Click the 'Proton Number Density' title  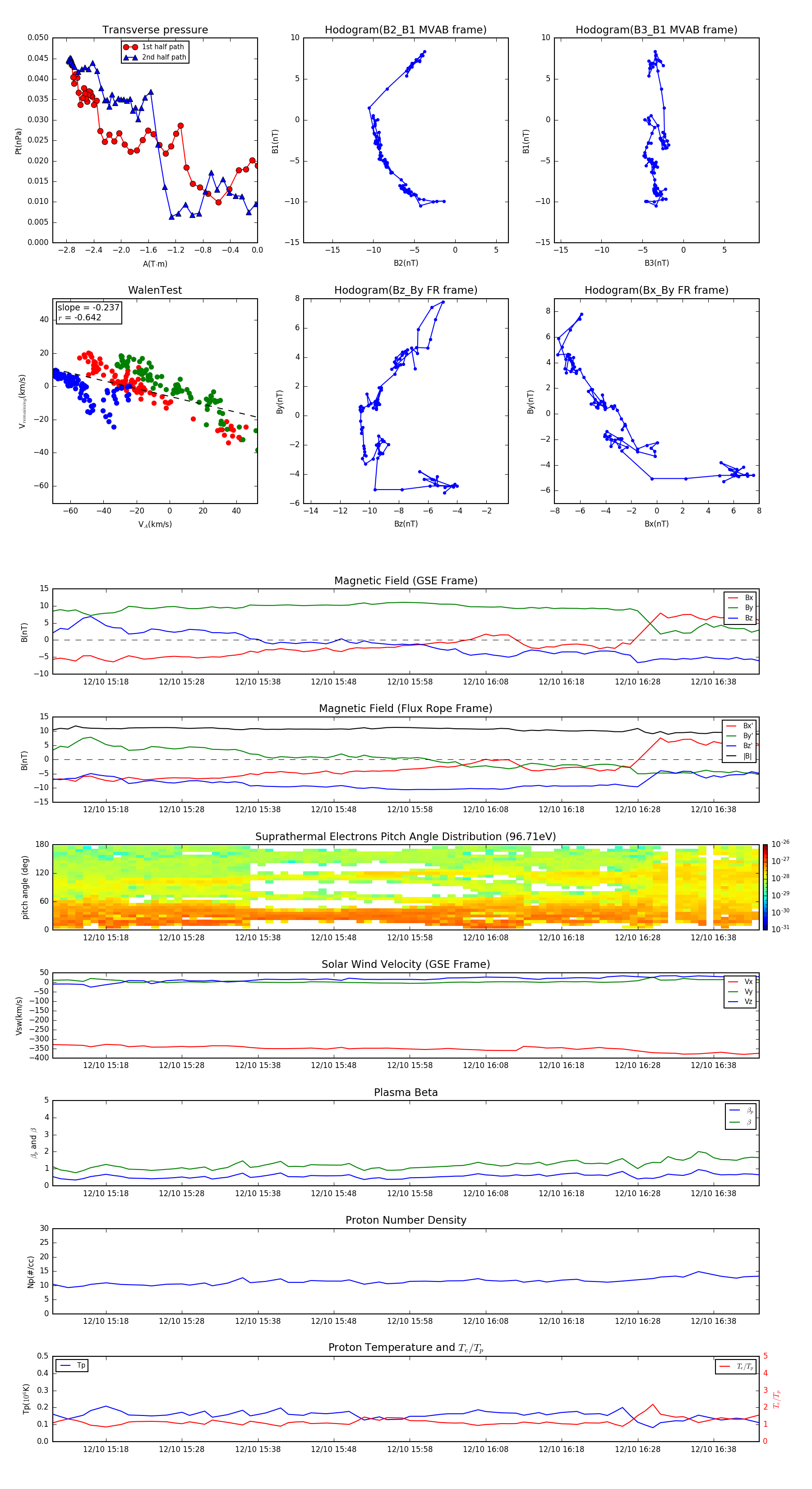click(x=406, y=1220)
